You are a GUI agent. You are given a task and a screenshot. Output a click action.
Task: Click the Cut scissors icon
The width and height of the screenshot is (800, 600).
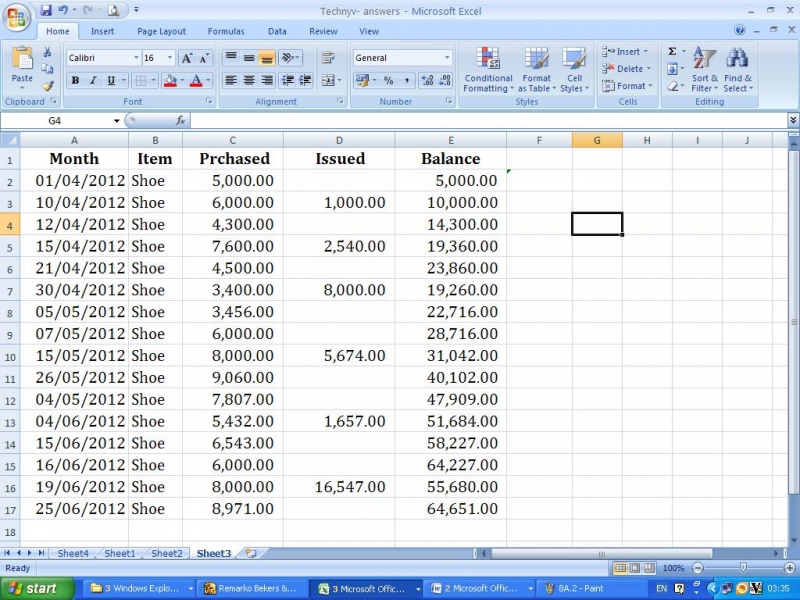pos(48,52)
